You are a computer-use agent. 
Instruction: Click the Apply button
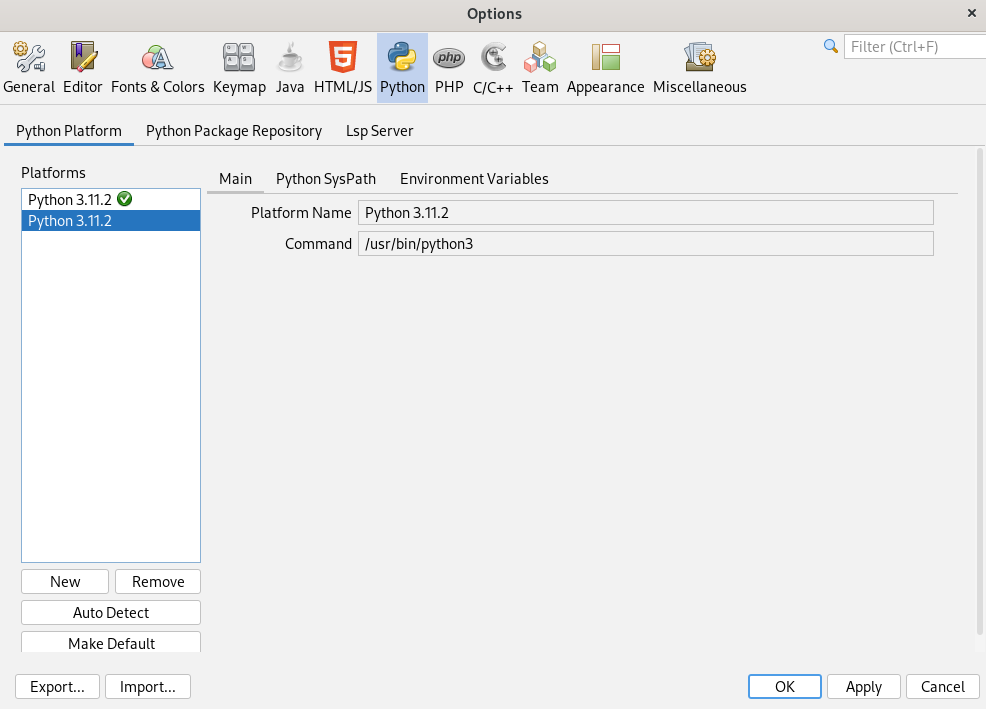click(863, 686)
